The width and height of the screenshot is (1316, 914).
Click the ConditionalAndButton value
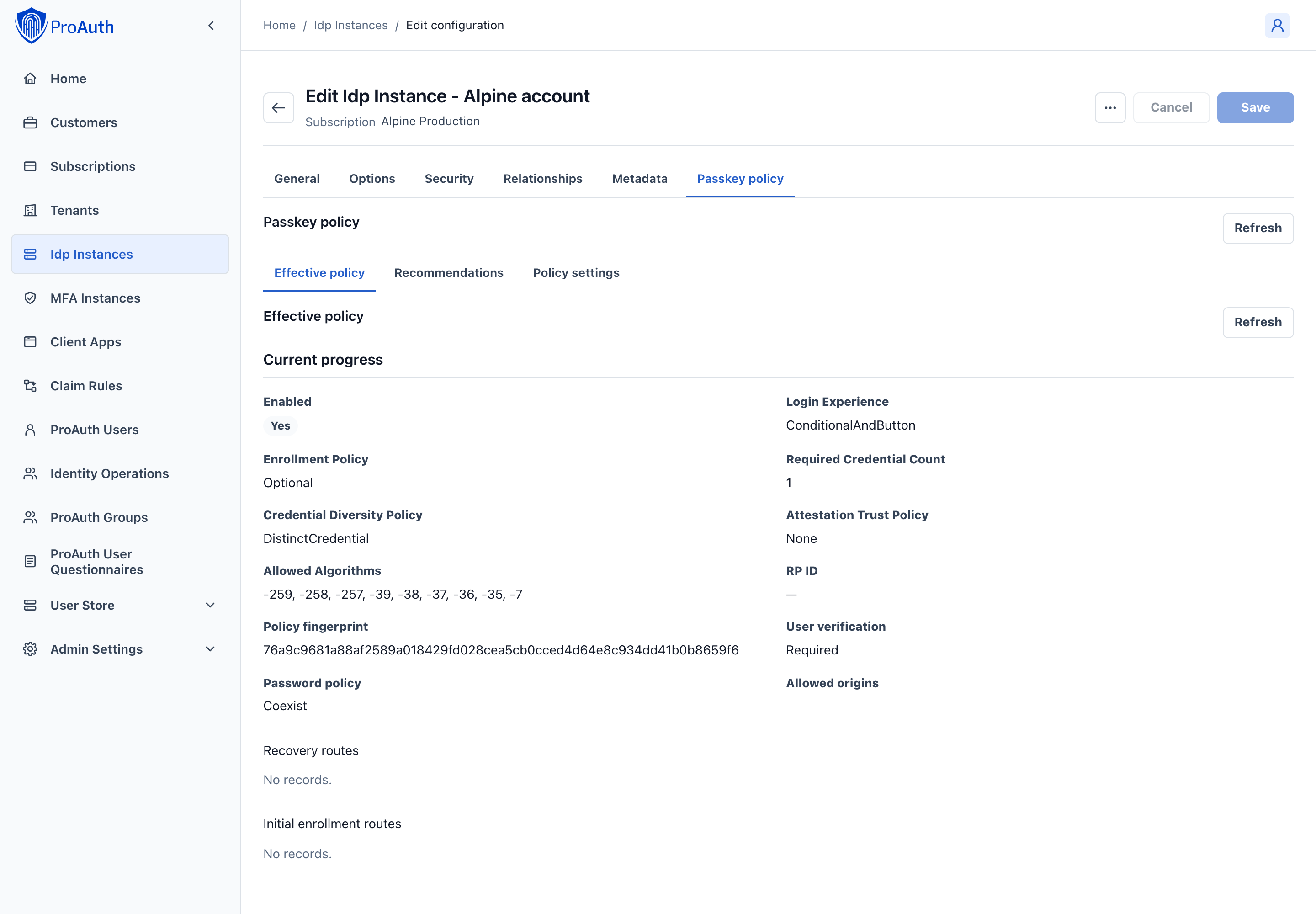coord(850,425)
